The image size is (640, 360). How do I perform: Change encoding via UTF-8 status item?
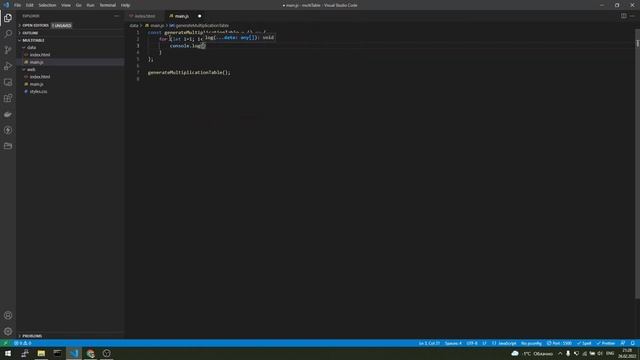click(472, 343)
